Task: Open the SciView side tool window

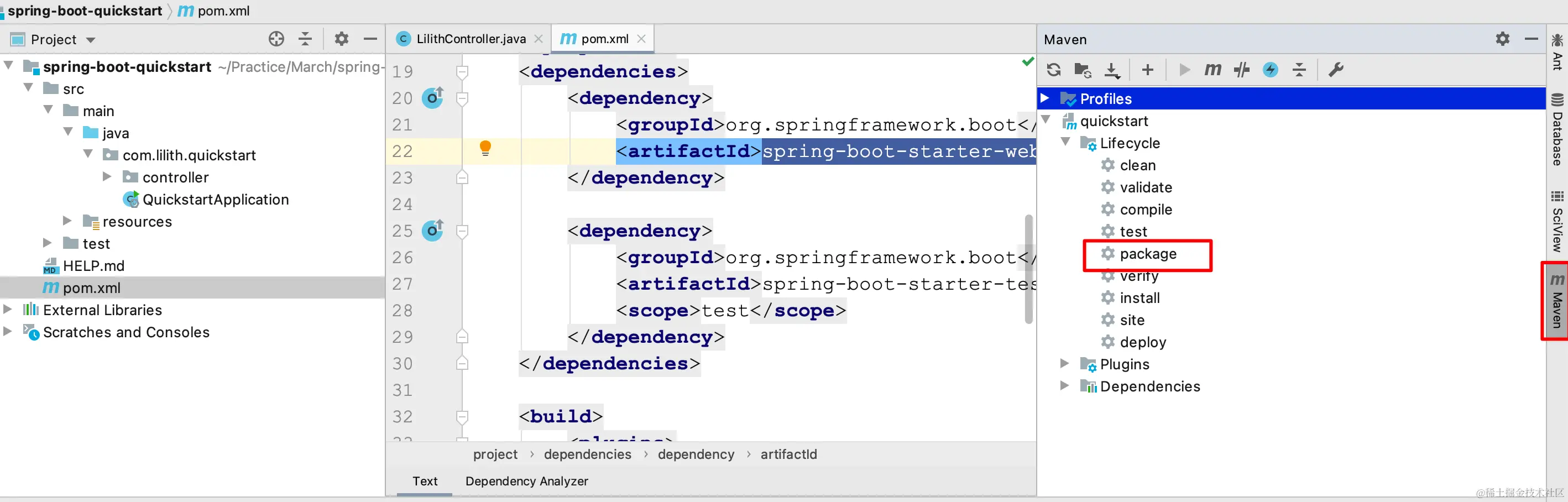Action: click(x=1557, y=222)
